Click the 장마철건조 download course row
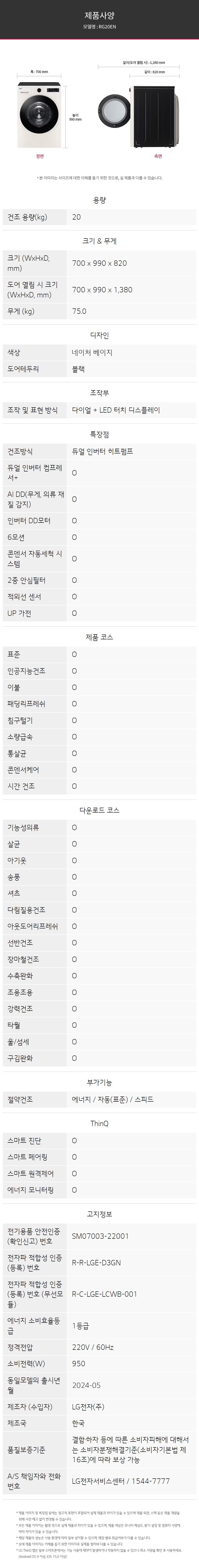The height and width of the screenshot is (1568, 199). point(99,959)
